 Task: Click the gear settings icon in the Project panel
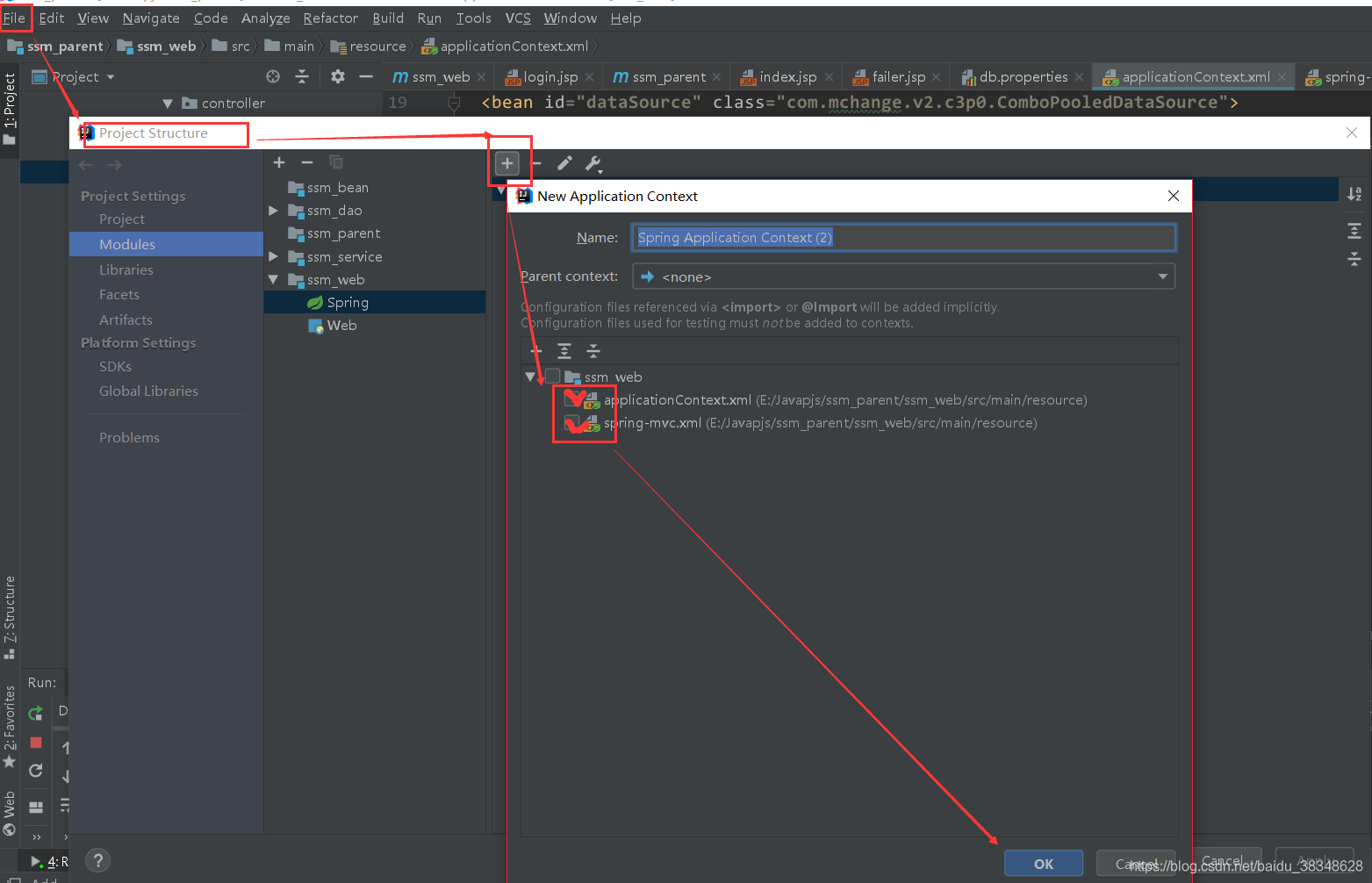(x=337, y=76)
